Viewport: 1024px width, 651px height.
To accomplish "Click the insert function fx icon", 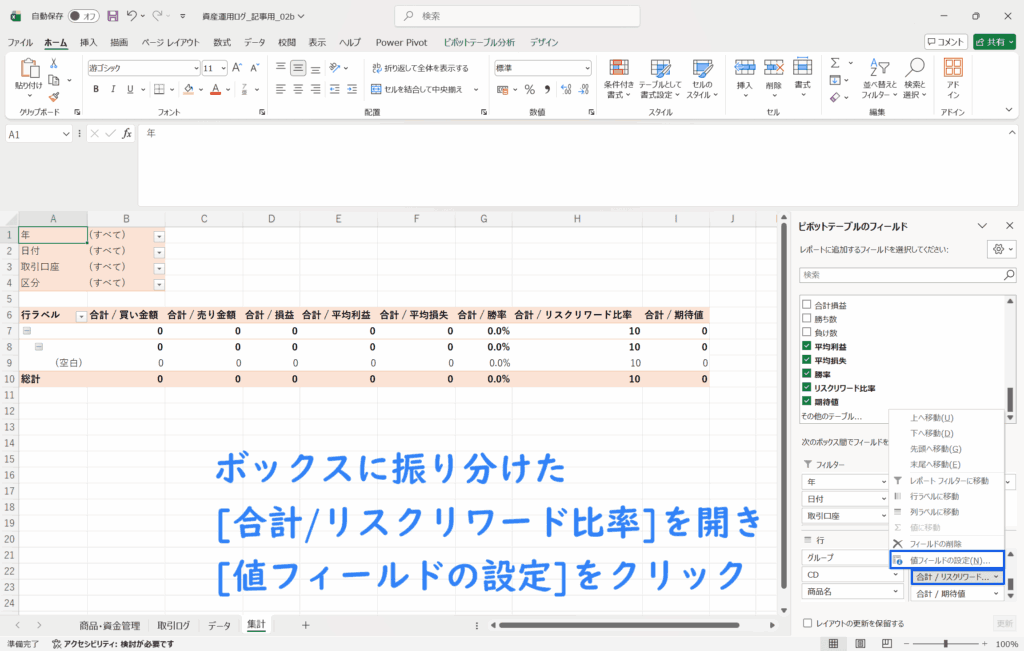I will click(x=127, y=133).
